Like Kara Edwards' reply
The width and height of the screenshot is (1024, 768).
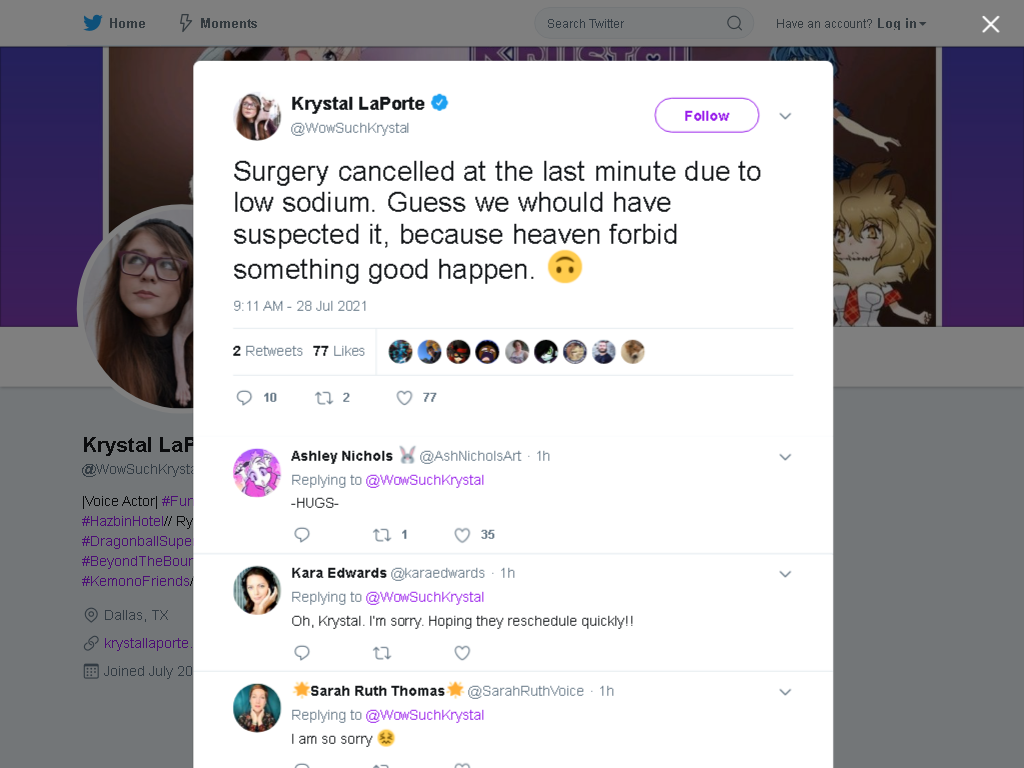462,652
